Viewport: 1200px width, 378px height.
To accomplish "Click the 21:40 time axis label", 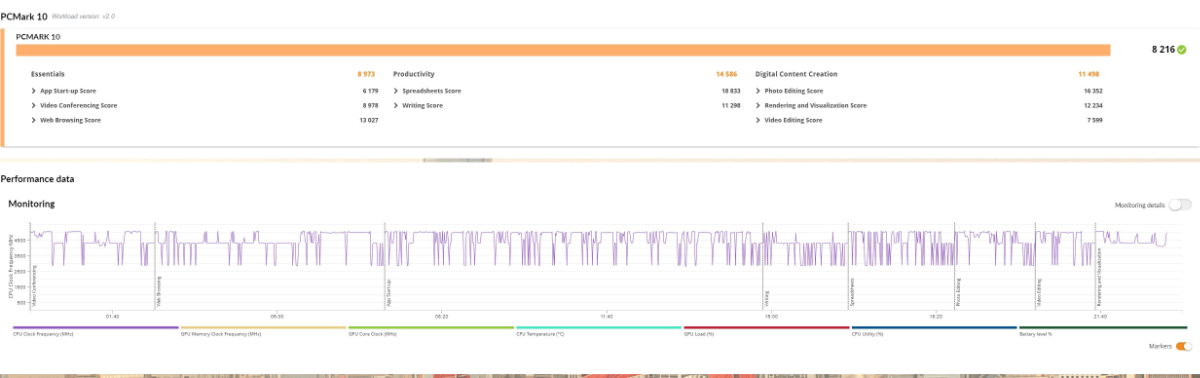I will click(1100, 316).
